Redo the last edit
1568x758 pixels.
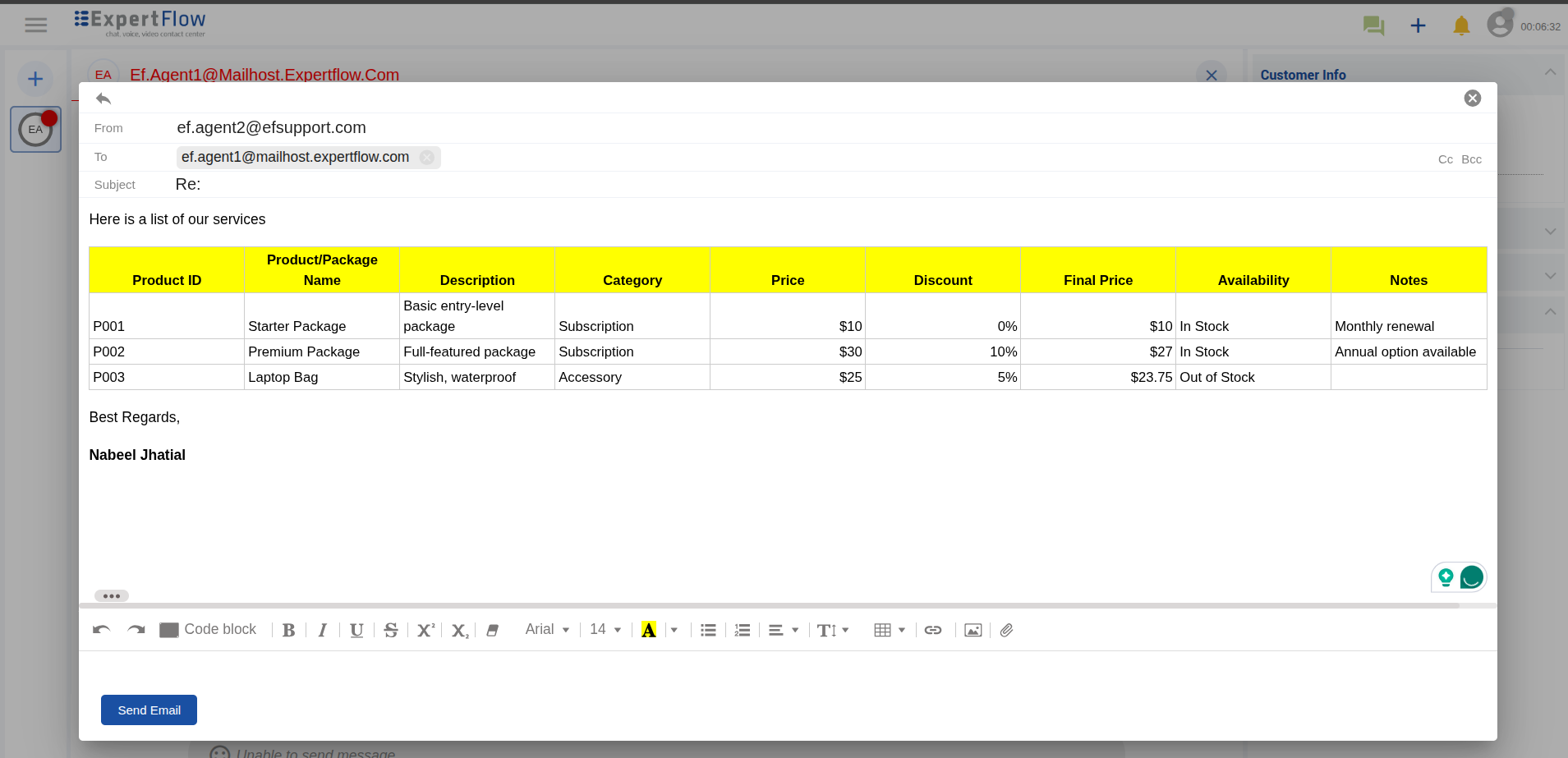(136, 630)
